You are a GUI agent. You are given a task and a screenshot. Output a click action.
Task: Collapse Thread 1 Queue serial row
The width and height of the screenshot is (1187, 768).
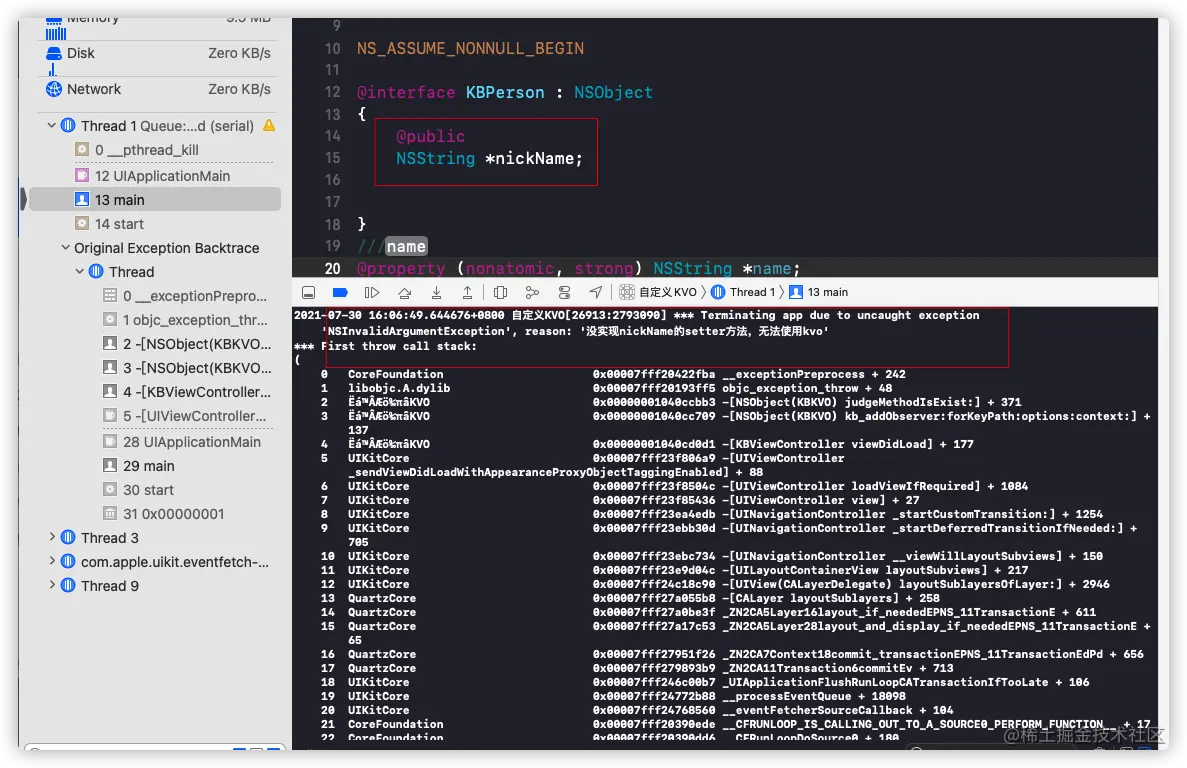51,126
